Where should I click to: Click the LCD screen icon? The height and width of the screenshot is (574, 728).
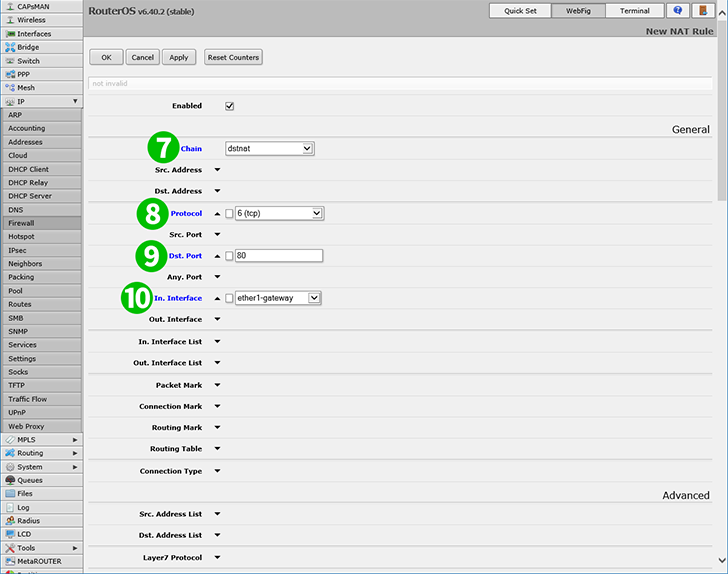[x=10, y=534]
